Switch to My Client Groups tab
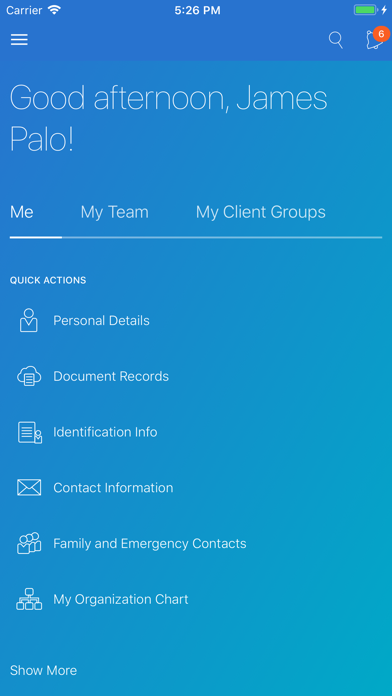This screenshot has height=696, width=392. (261, 212)
